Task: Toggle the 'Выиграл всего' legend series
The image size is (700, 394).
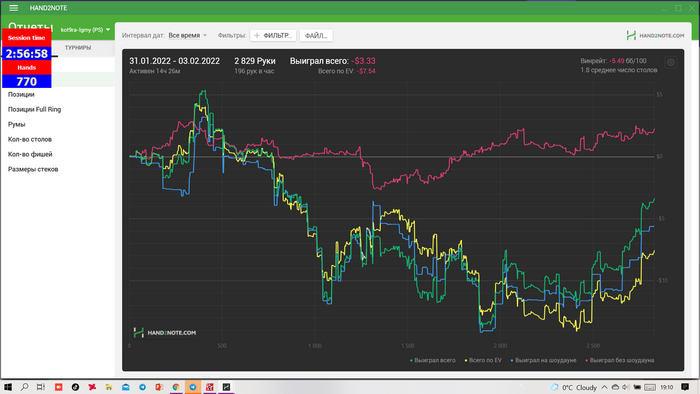Action: [433, 360]
